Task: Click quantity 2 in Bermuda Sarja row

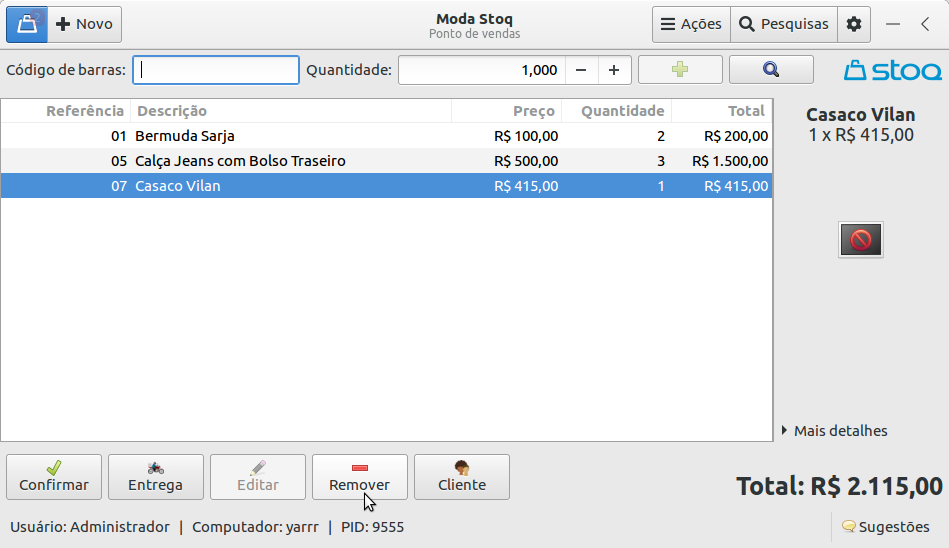Action: point(661,136)
